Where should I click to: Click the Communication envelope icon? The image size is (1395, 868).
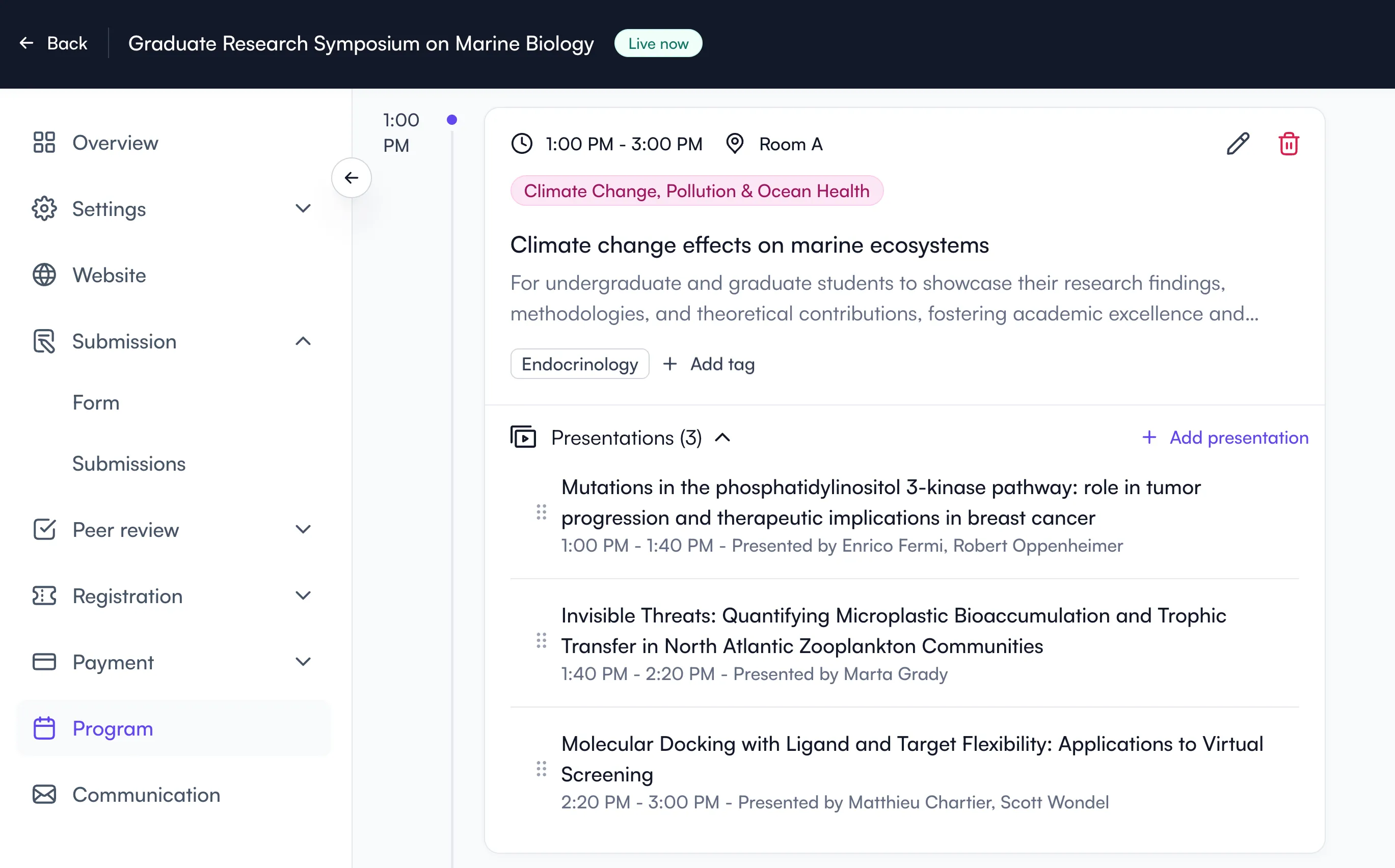coord(44,795)
